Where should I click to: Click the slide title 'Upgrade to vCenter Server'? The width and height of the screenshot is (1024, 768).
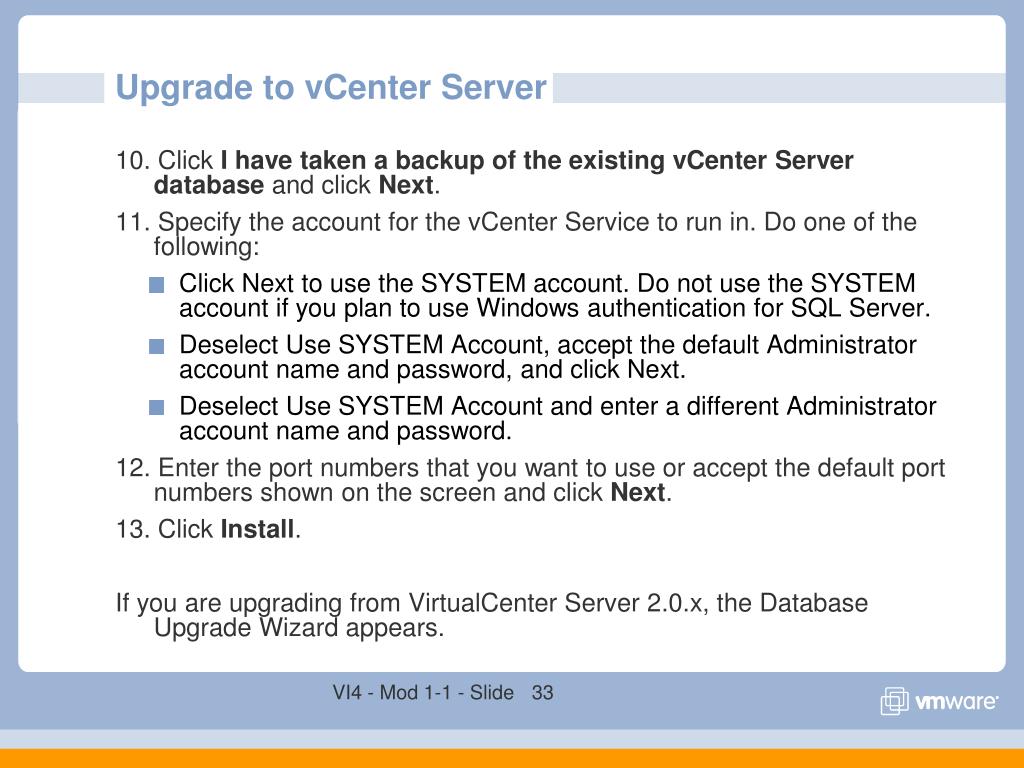tap(330, 88)
